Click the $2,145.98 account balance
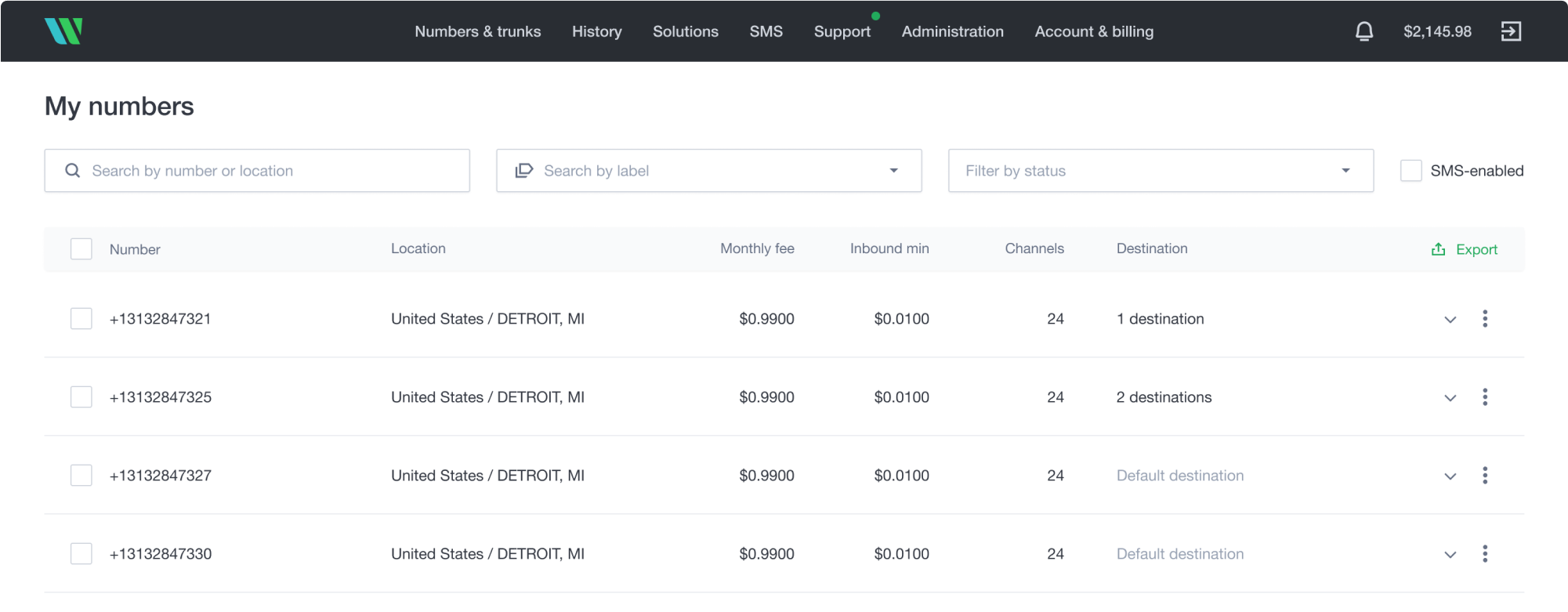The width and height of the screenshot is (1568, 612). tap(1437, 31)
